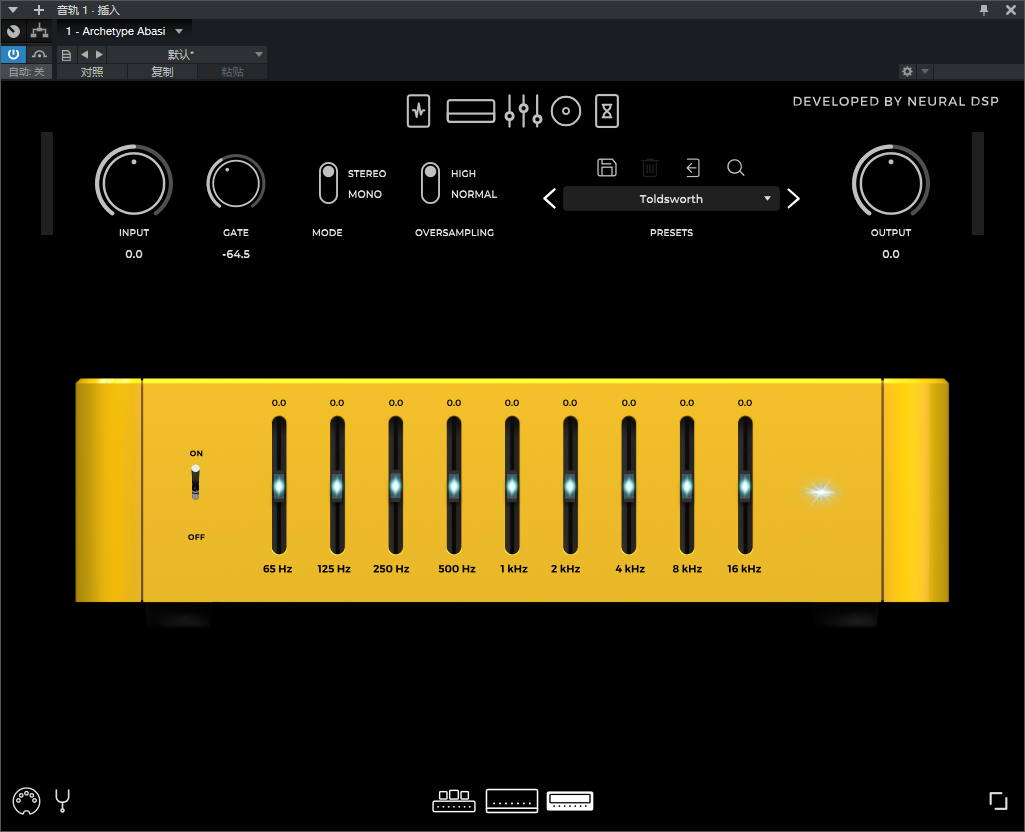This screenshot has height=832, width=1025.
Task: Click the GATE threshold knob
Action: pyautogui.click(x=236, y=182)
